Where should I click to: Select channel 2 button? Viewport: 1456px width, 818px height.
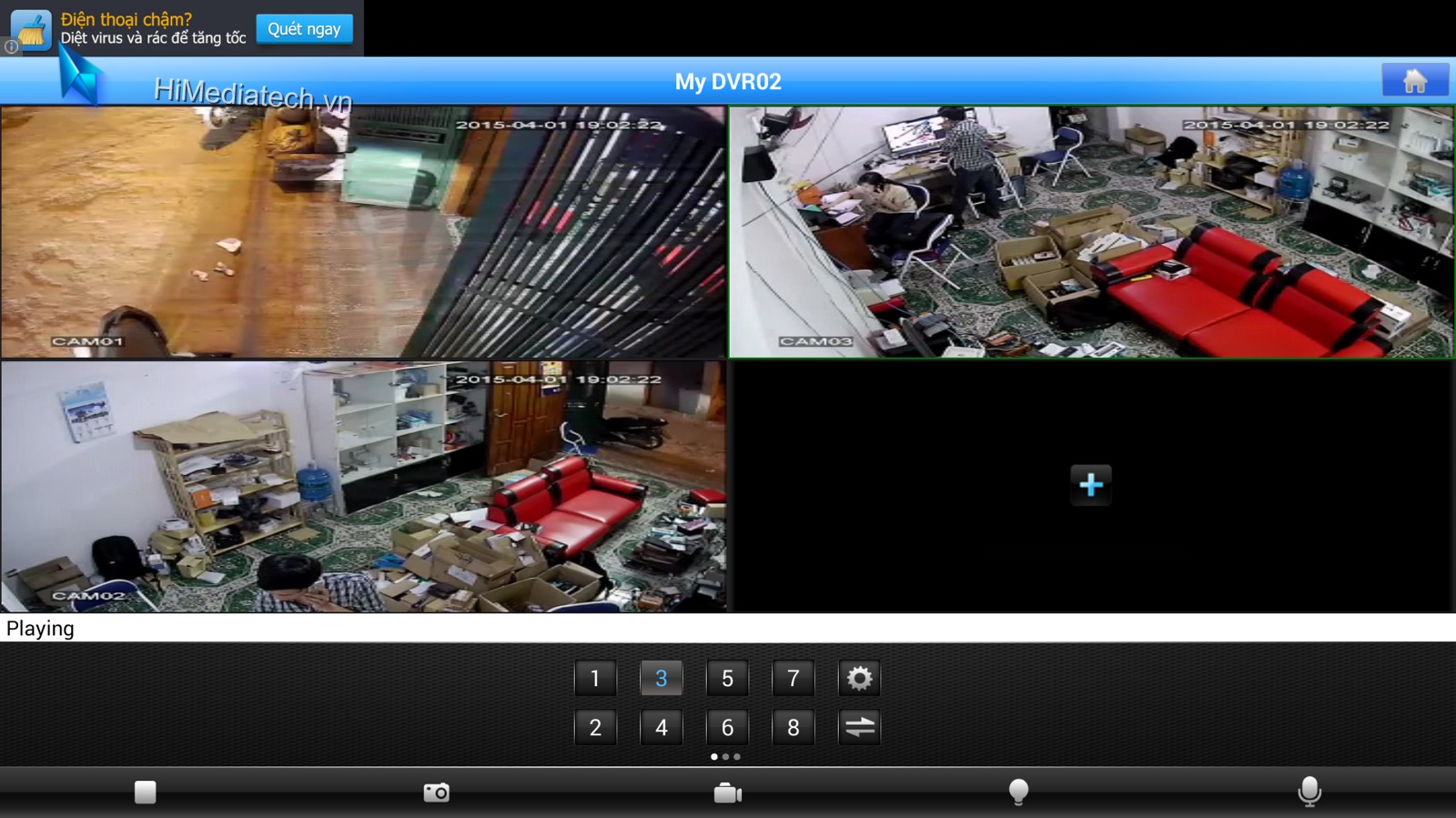[x=595, y=727]
